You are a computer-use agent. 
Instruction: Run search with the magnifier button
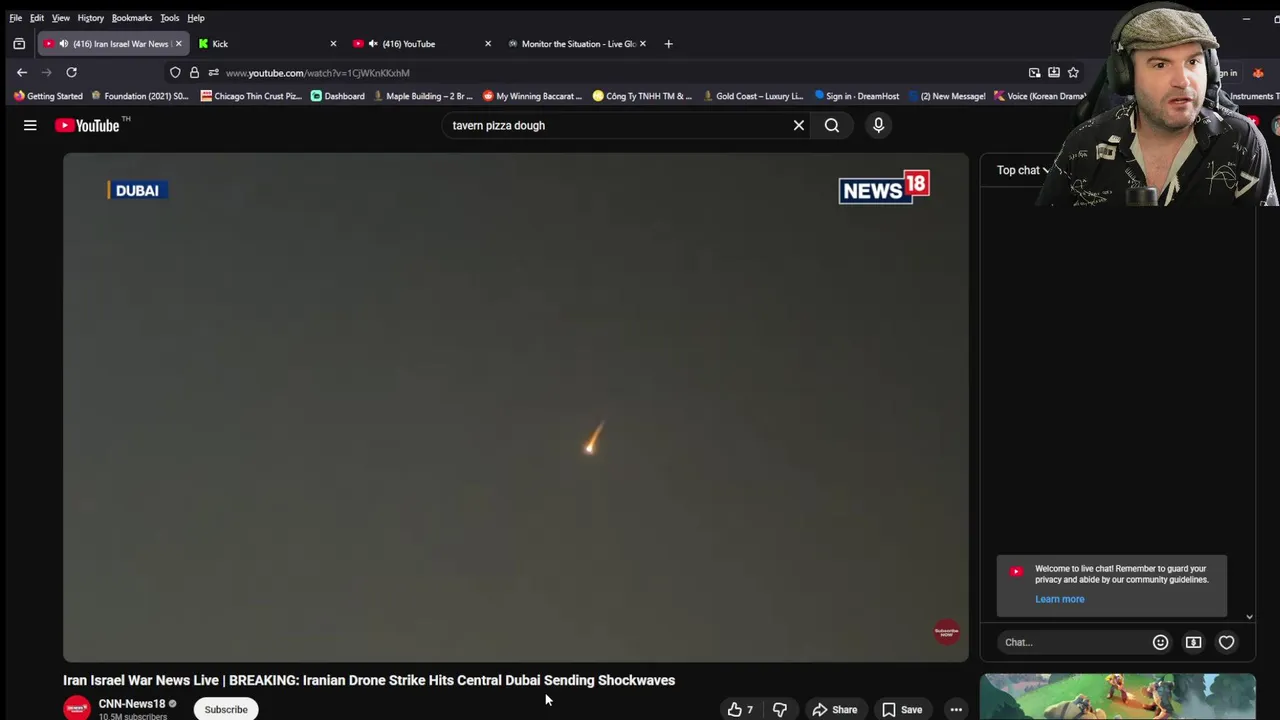tap(832, 125)
